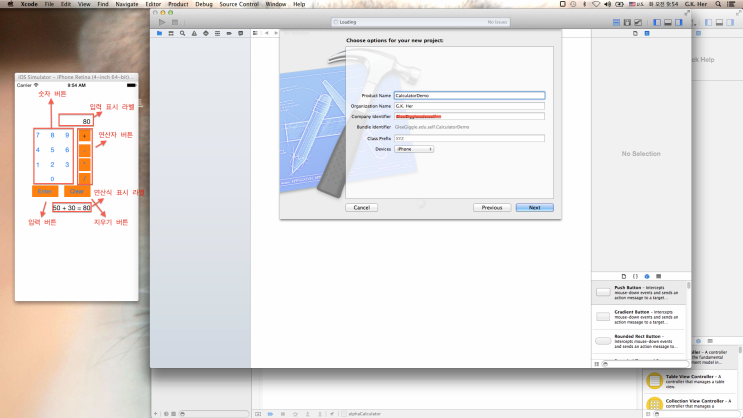
Task: Open the Devices dropdown showing iPhone
Action: [414, 149]
